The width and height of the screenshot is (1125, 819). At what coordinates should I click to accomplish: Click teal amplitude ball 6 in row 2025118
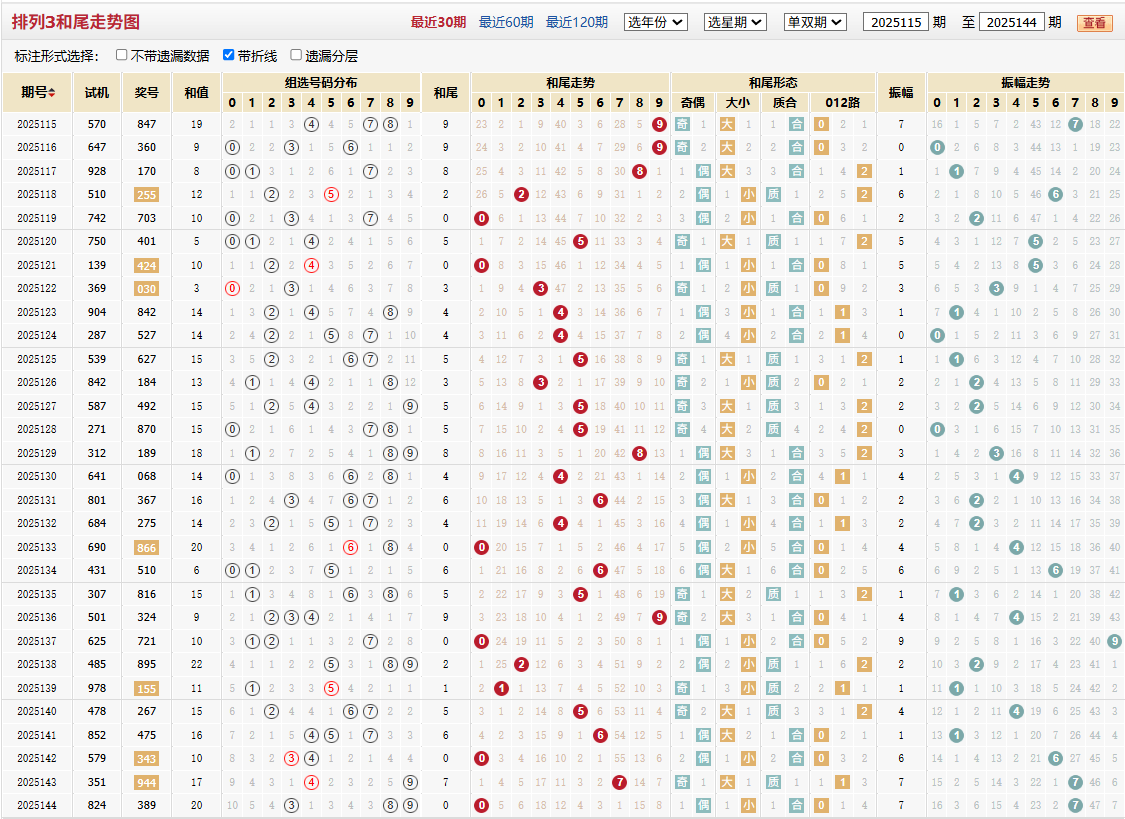[x=1055, y=194]
